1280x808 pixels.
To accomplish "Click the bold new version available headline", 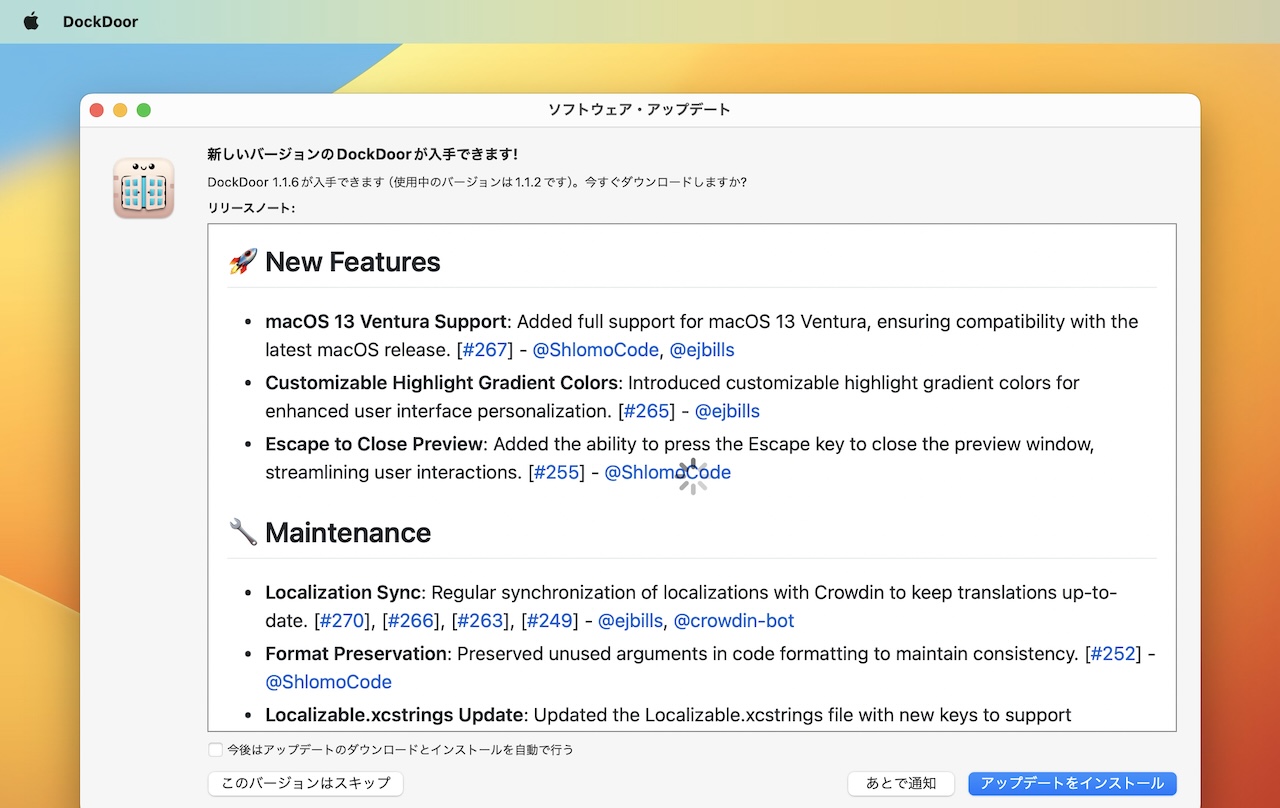I will 362,154.
